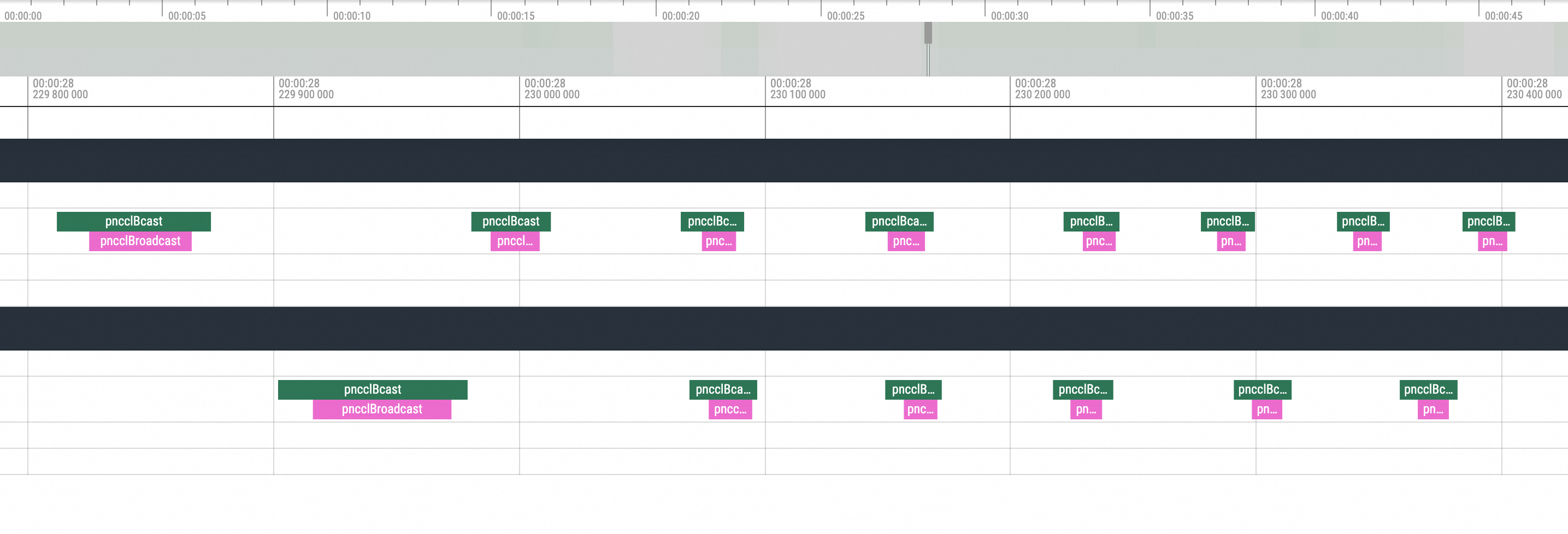
Task: Click the upper dark track group header
Action: 784,161
